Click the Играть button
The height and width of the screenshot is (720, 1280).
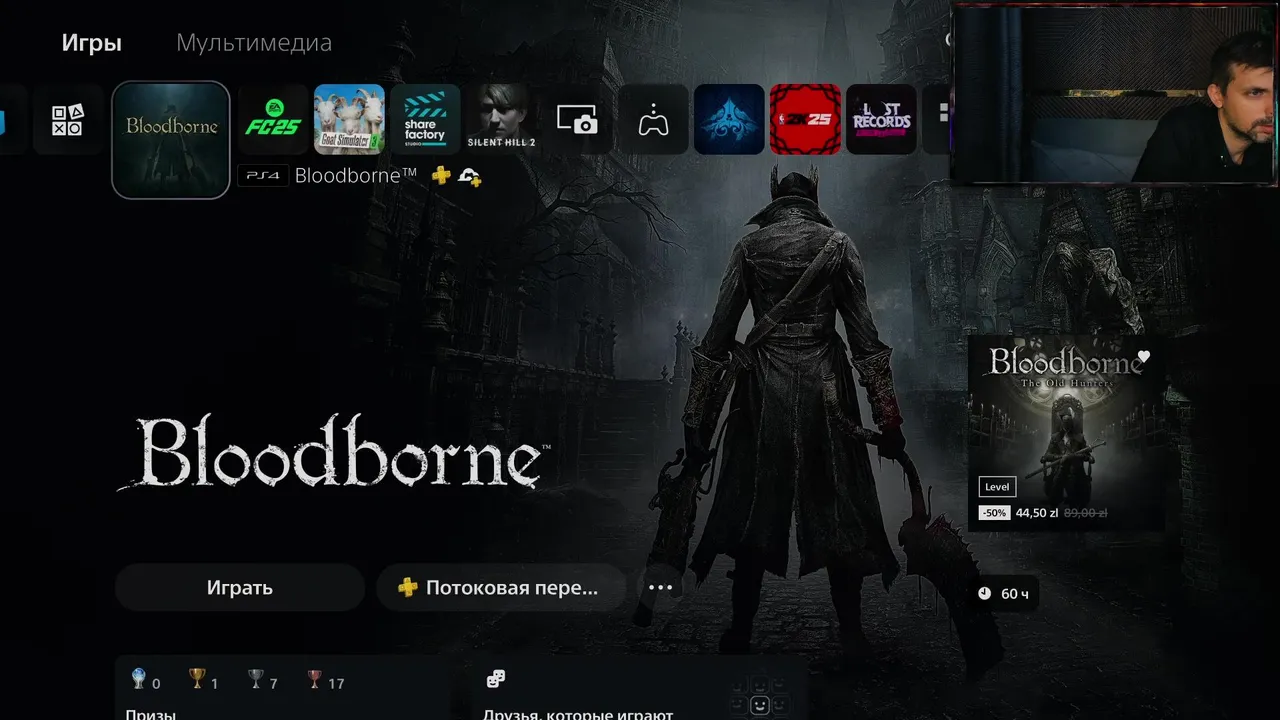(240, 588)
